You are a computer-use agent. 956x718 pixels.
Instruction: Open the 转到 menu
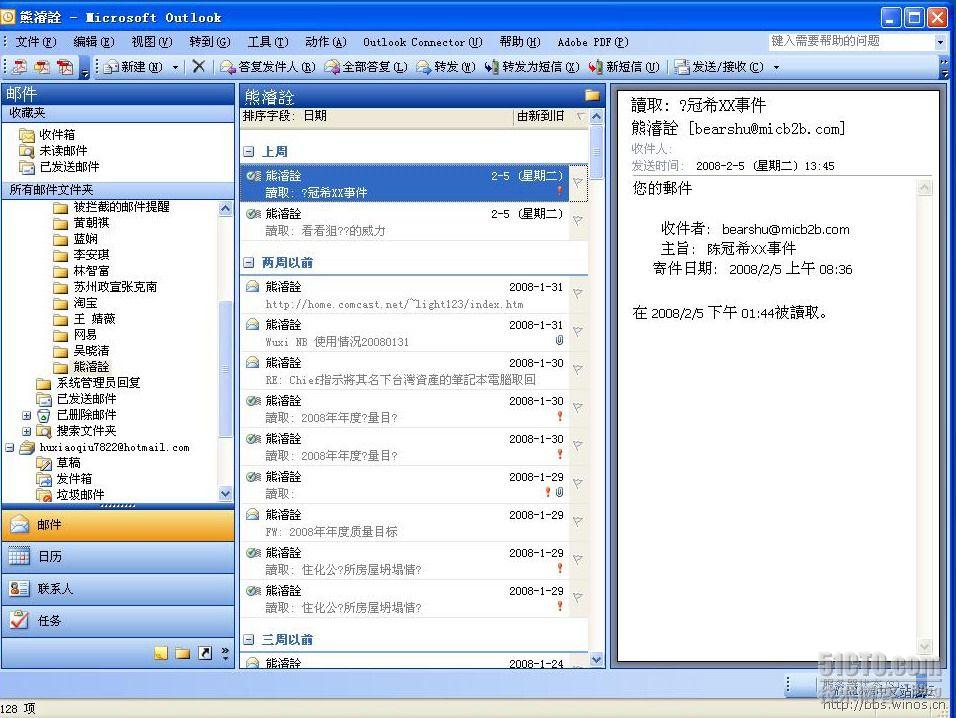(x=210, y=41)
